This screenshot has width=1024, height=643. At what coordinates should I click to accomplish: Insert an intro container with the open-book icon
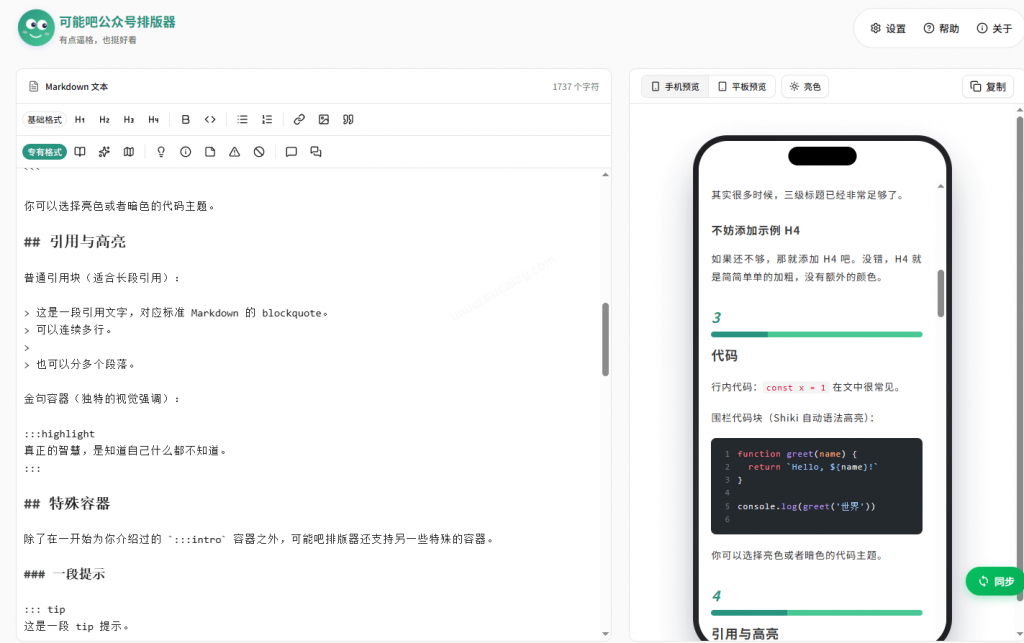(x=80, y=152)
